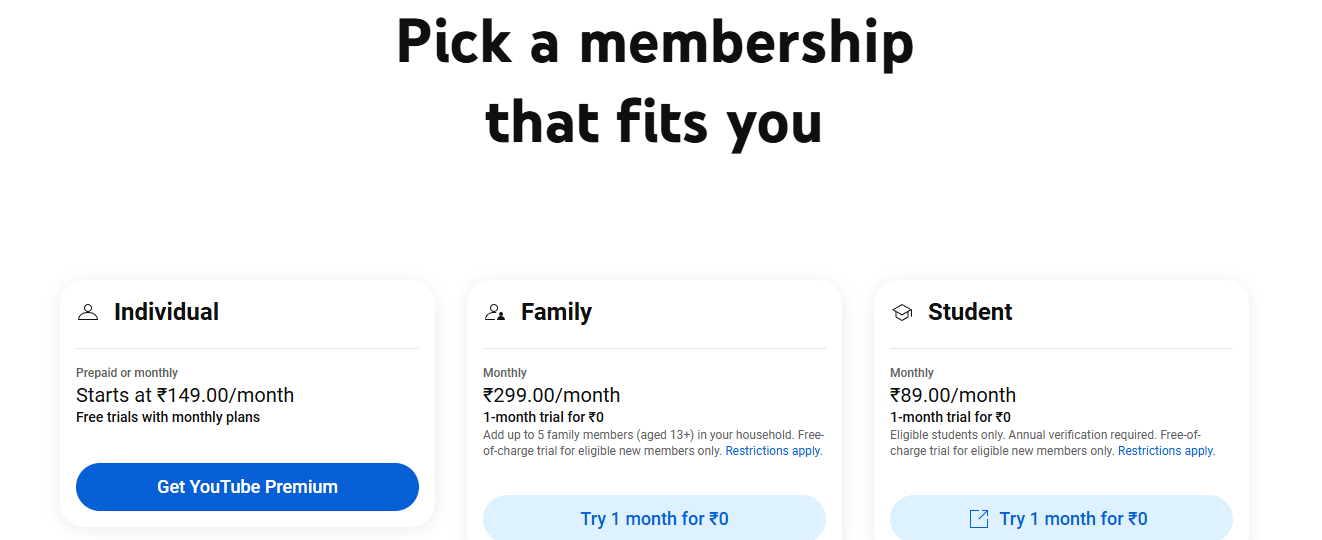Image resolution: width=1322 pixels, height=540 pixels.
Task: Start the Family plan 1 month trial
Action: (654, 518)
